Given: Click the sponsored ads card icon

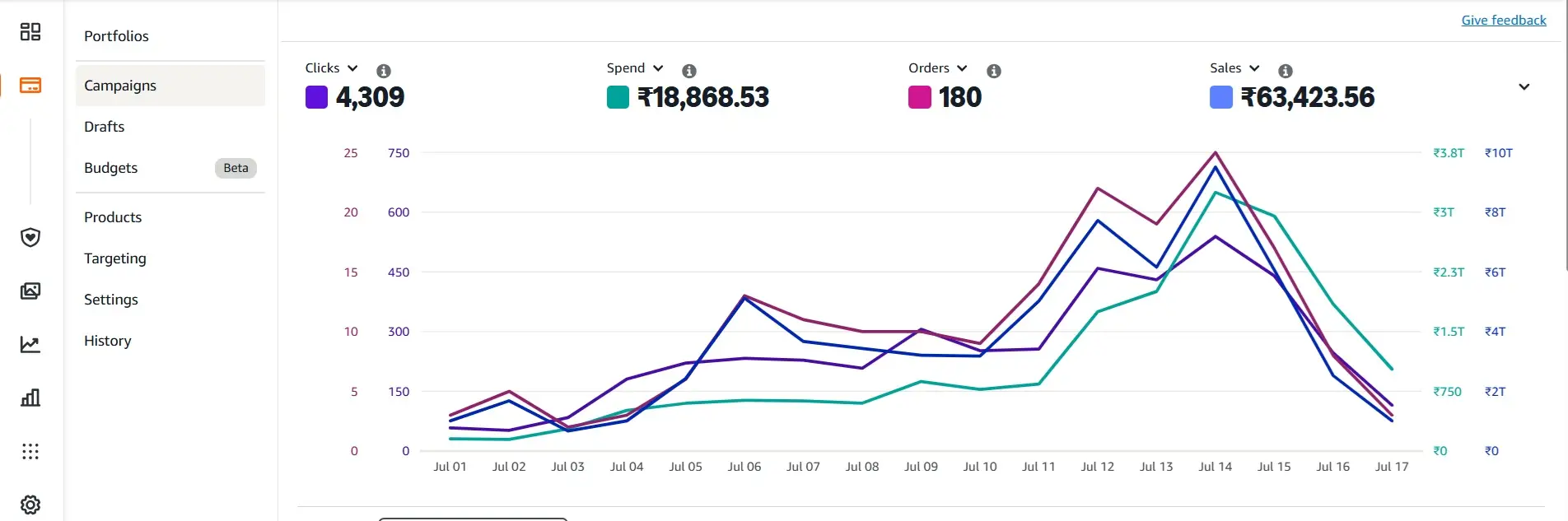Looking at the screenshot, I should (30, 86).
